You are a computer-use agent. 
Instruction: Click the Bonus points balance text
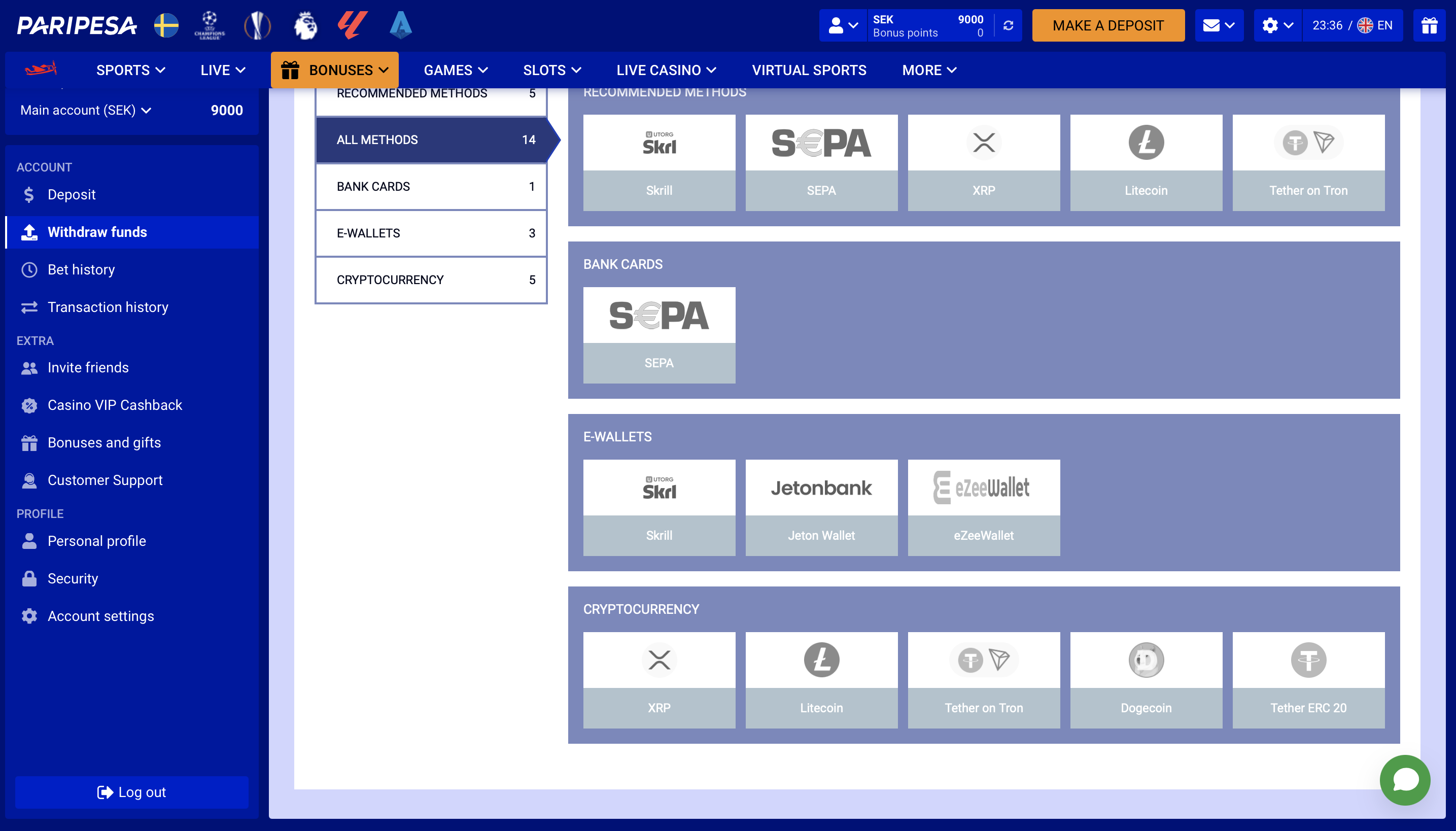tap(905, 33)
